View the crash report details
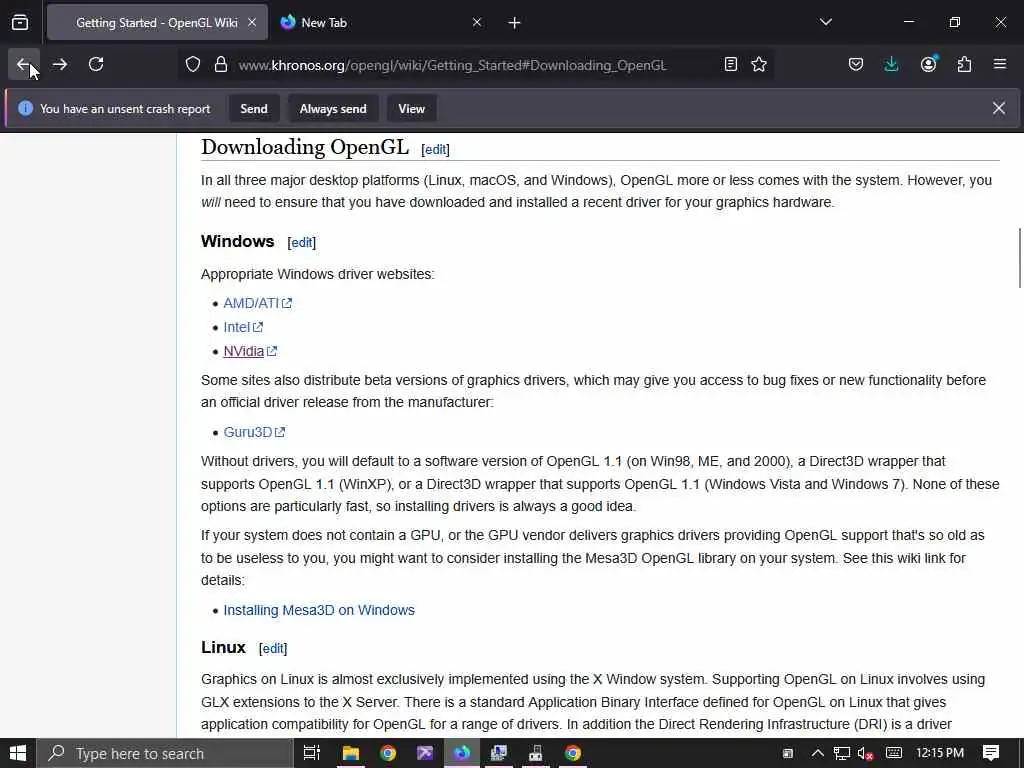Image resolution: width=1024 pixels, height=768 pixels. (411, 109)
